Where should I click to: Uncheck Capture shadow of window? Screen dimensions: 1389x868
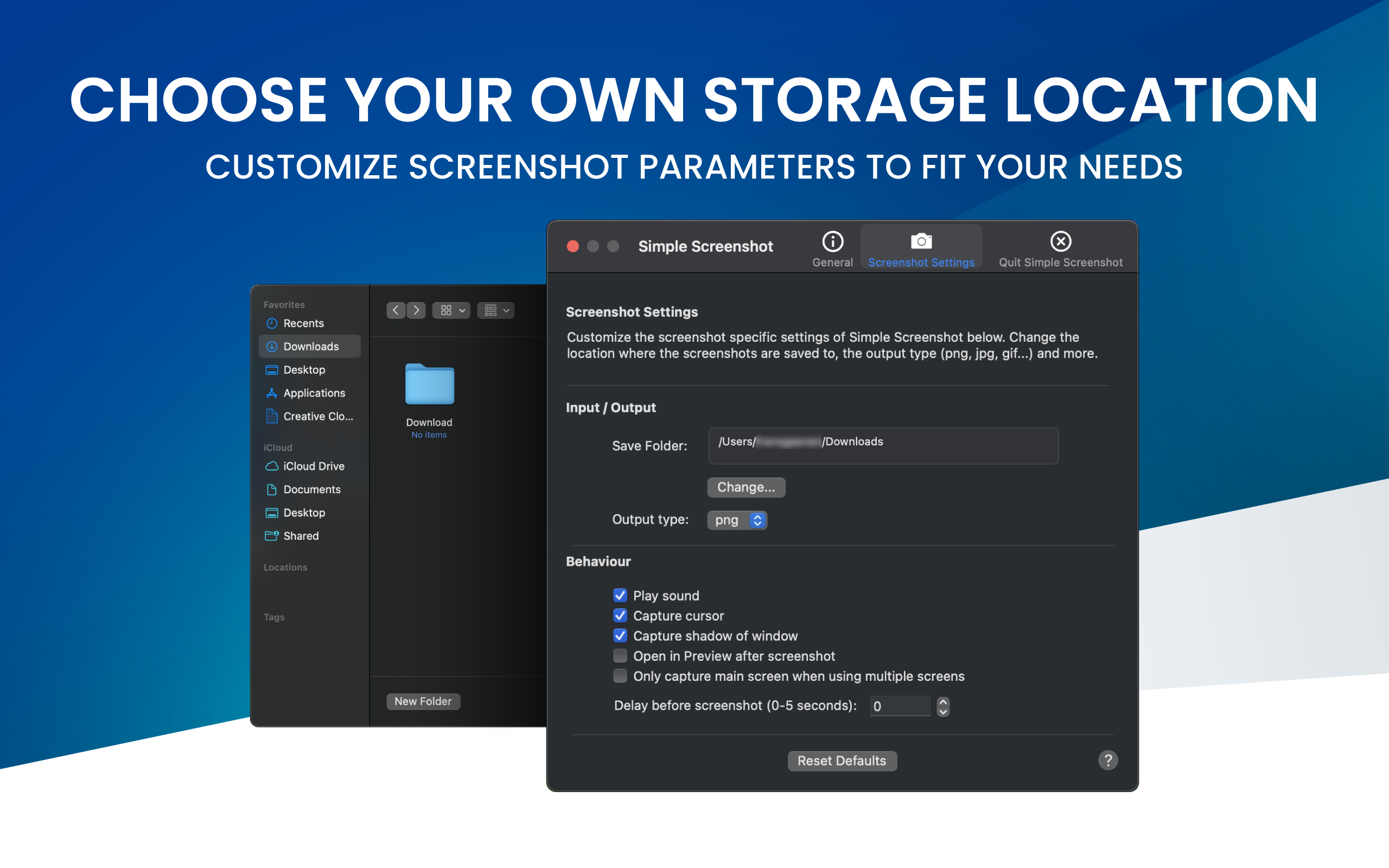620,635
